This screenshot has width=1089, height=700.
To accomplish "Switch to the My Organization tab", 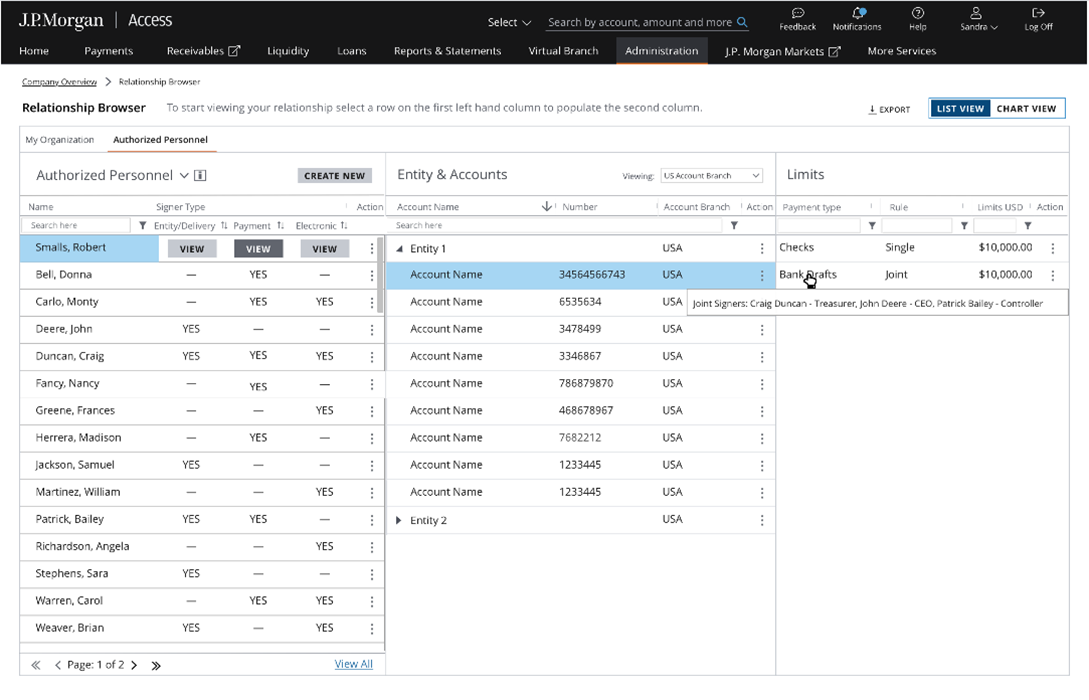I will [x=60, y=140].
